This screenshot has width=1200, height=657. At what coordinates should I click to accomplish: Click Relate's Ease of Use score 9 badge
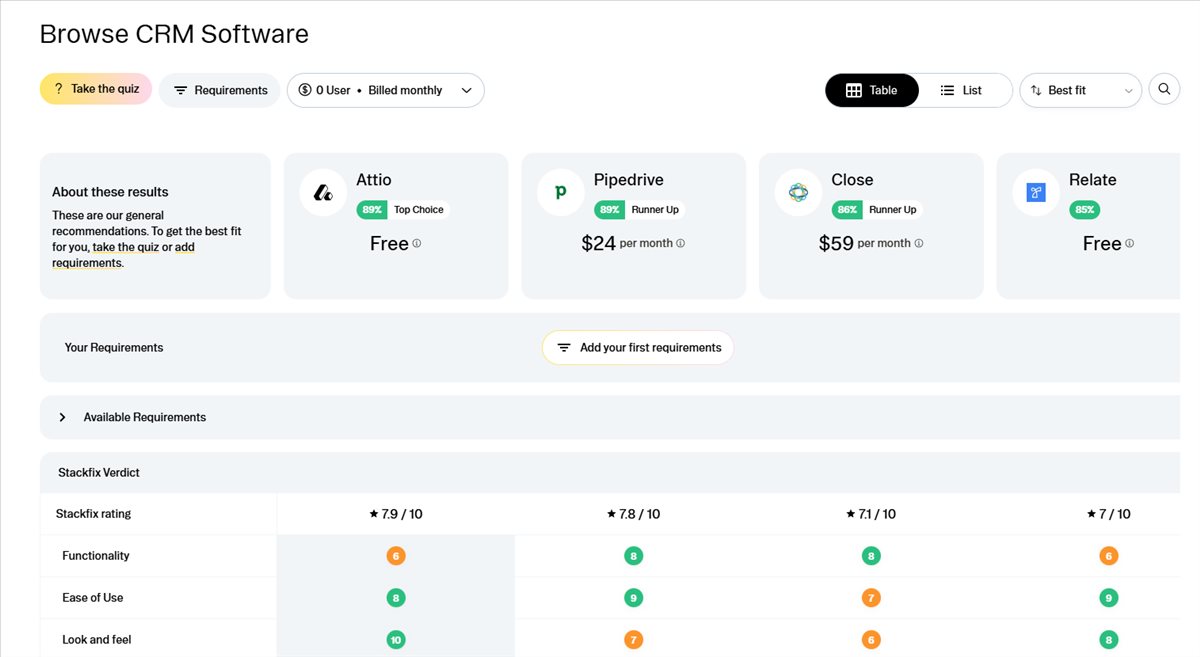click(1108, 598)
